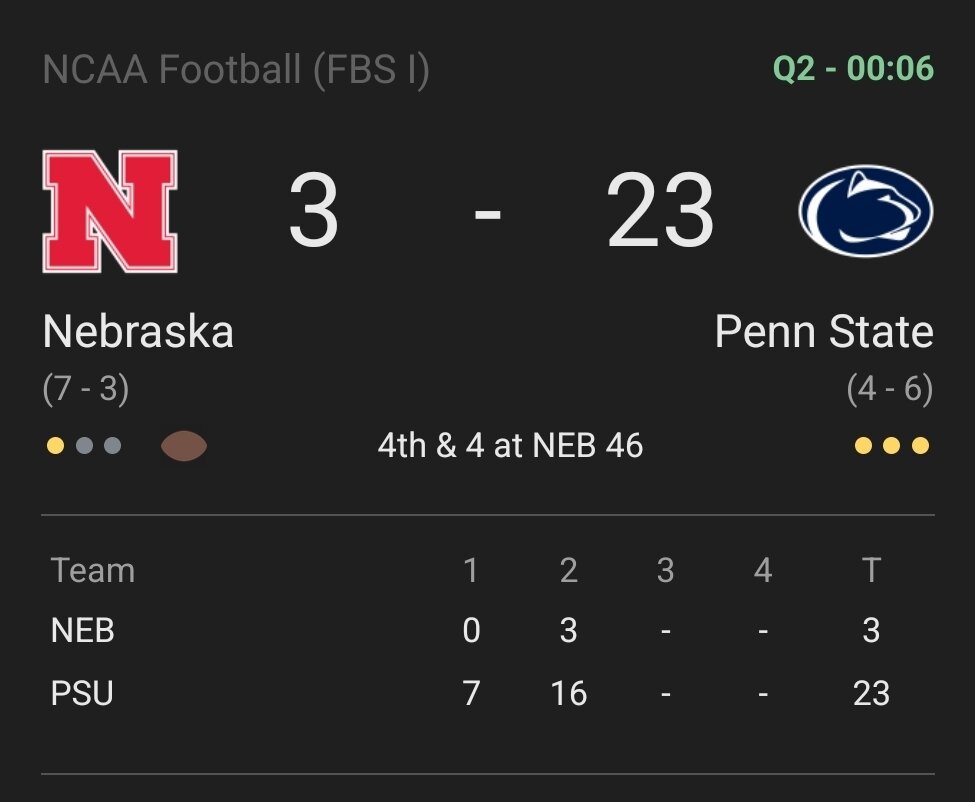Click the football possession icon
Screen dimensions: 975x802
click(184, 446)
